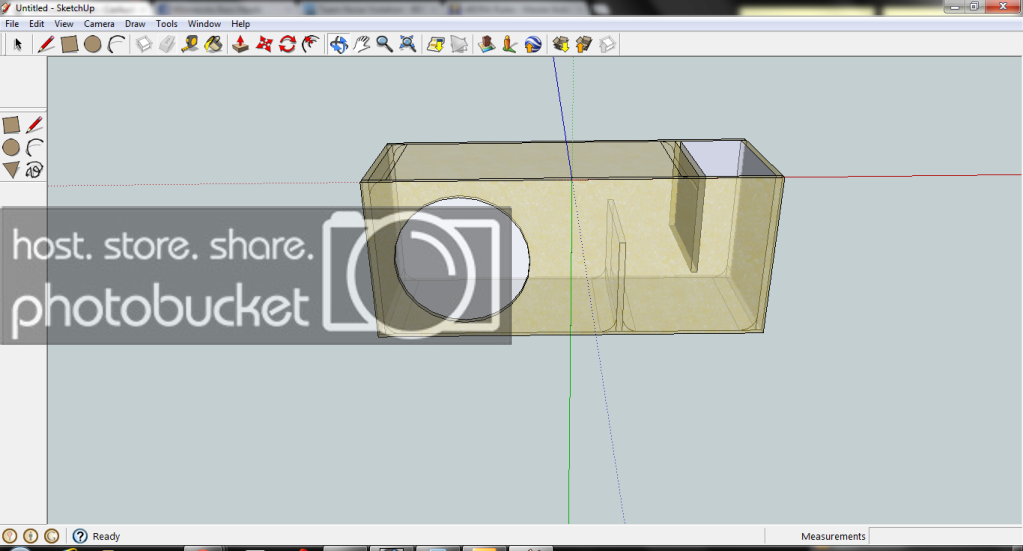Image resolution: width=1023 pixels, height=551 pixels.
Task: Click the Orbit camera tool
Action: point(338,44)
